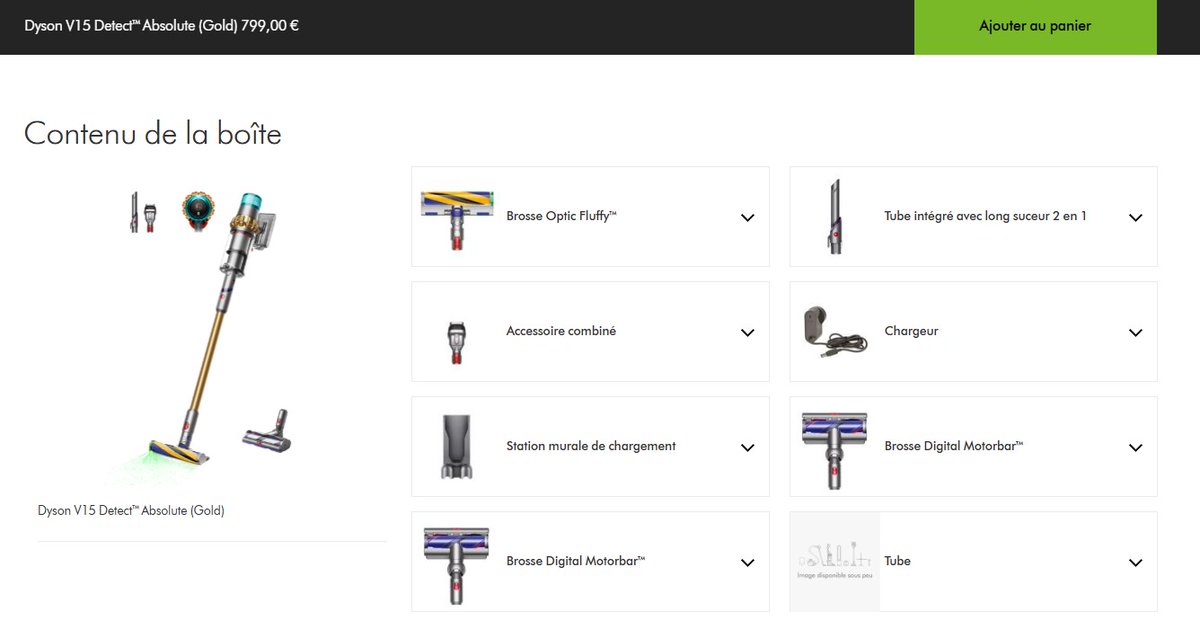
Task: Expand chevron of Motorbar card beside Tube card
Action: [747, 563]
